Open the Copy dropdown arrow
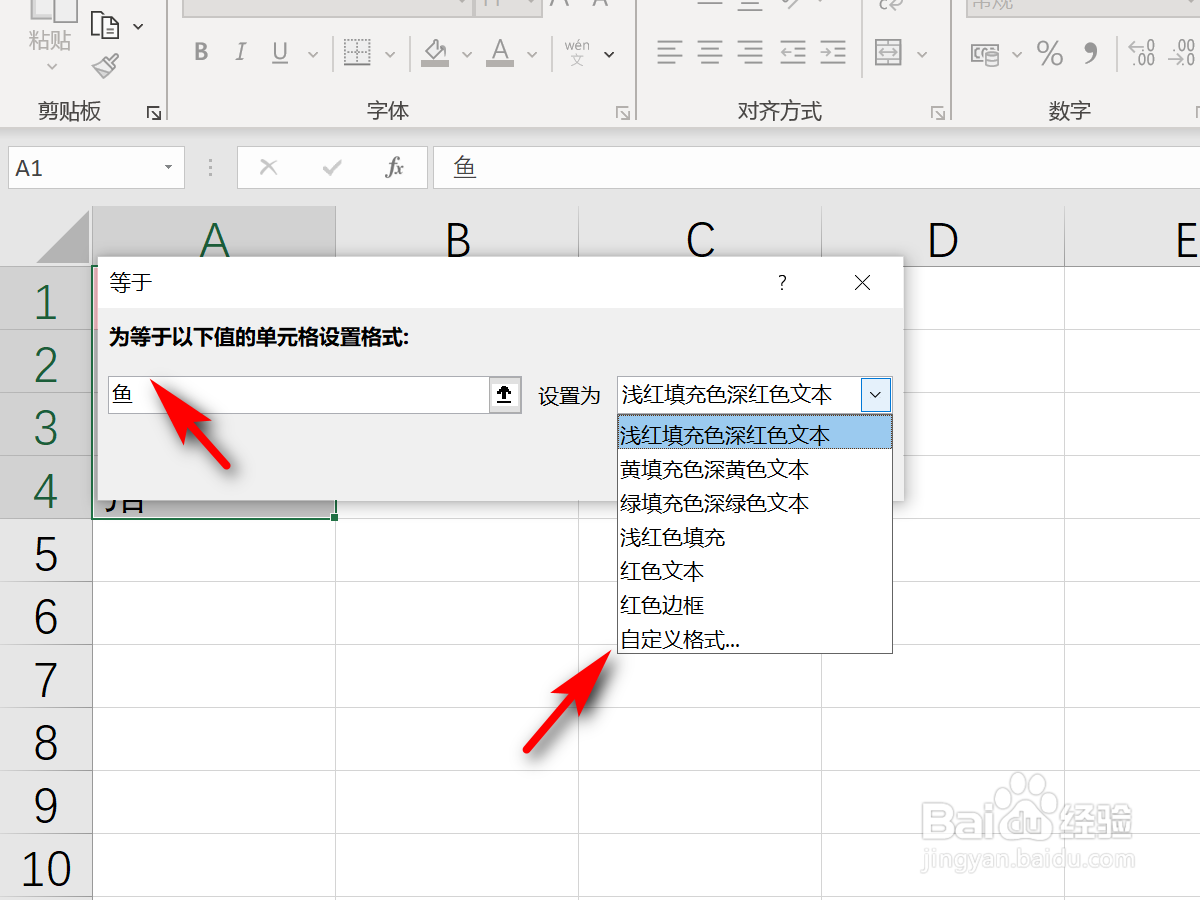 138,26
